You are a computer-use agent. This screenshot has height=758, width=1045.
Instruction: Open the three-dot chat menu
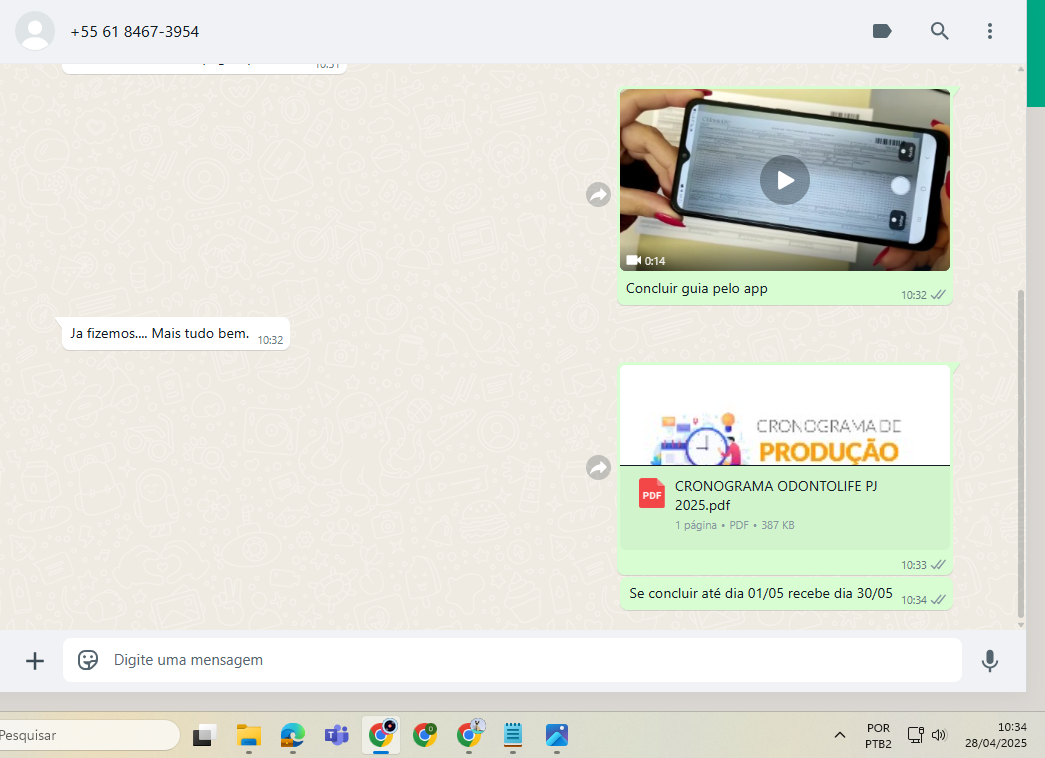989,31
